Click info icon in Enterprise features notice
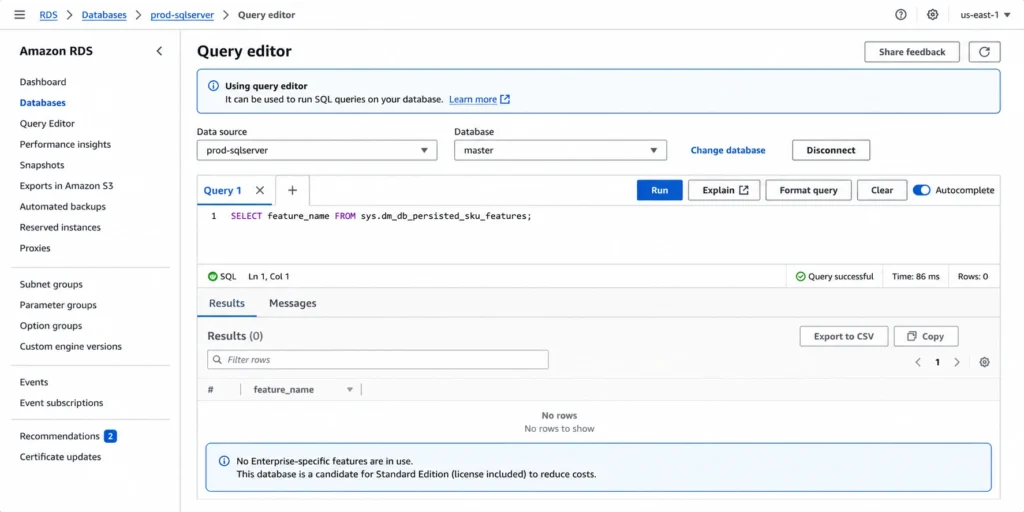This screenshot has height=512, width=1024. [223, 461]
